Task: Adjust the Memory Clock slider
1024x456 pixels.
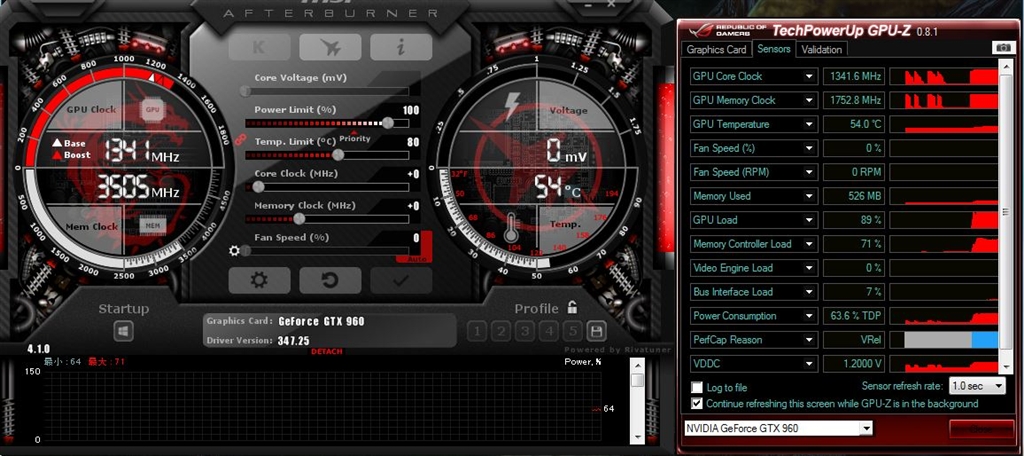Action: [327, 219]
